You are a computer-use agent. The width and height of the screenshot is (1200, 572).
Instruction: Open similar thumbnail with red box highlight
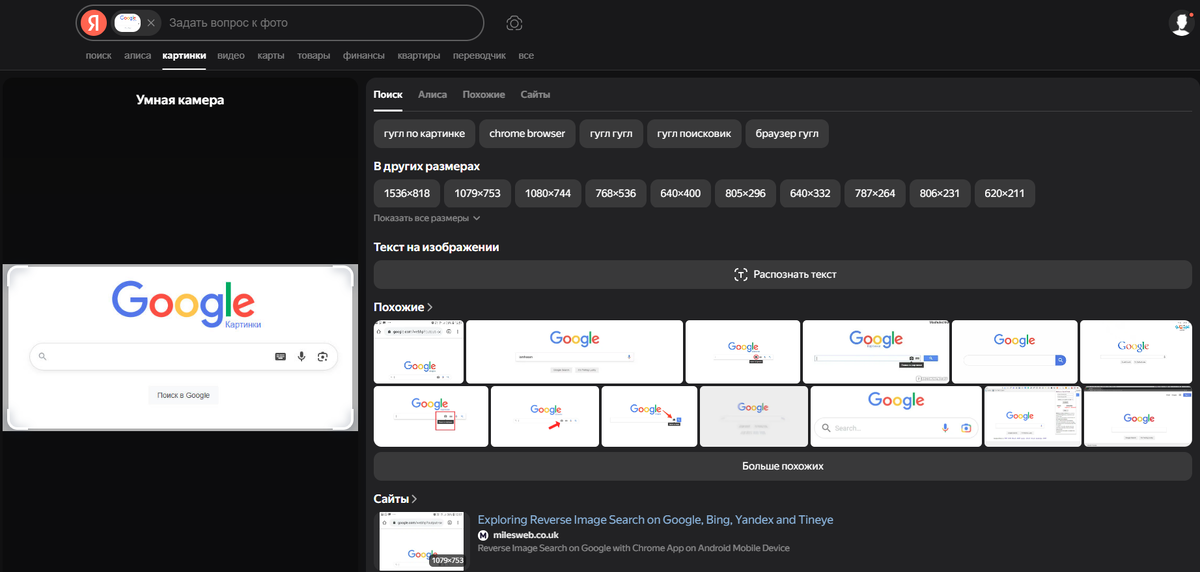tap(431, 416)
